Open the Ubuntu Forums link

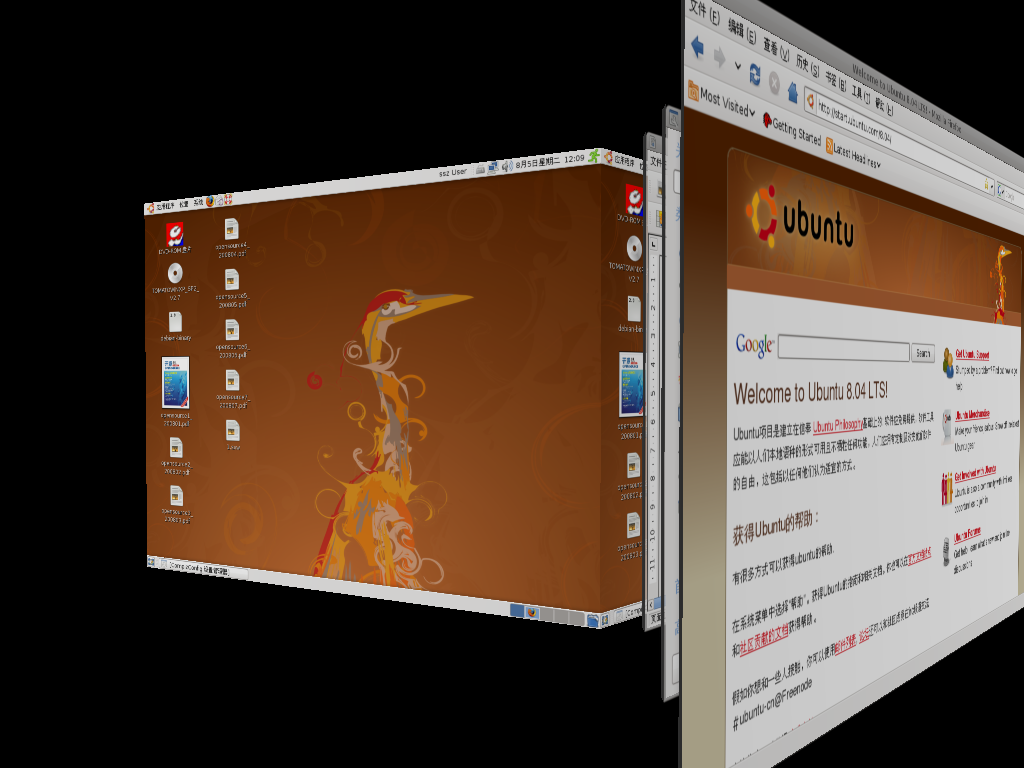pyautogui.click(x=967, y=536)
